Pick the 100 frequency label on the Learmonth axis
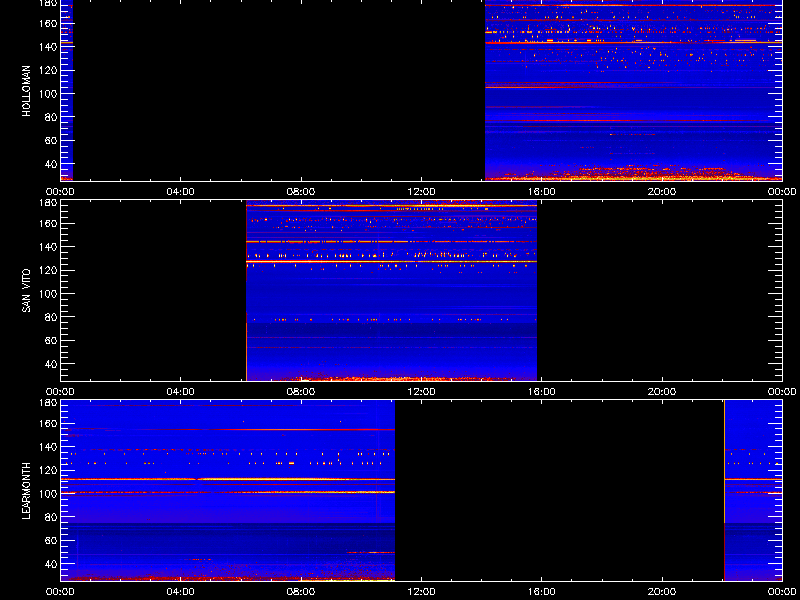Screen dimensions: 800x600 [x=49, y=494]
